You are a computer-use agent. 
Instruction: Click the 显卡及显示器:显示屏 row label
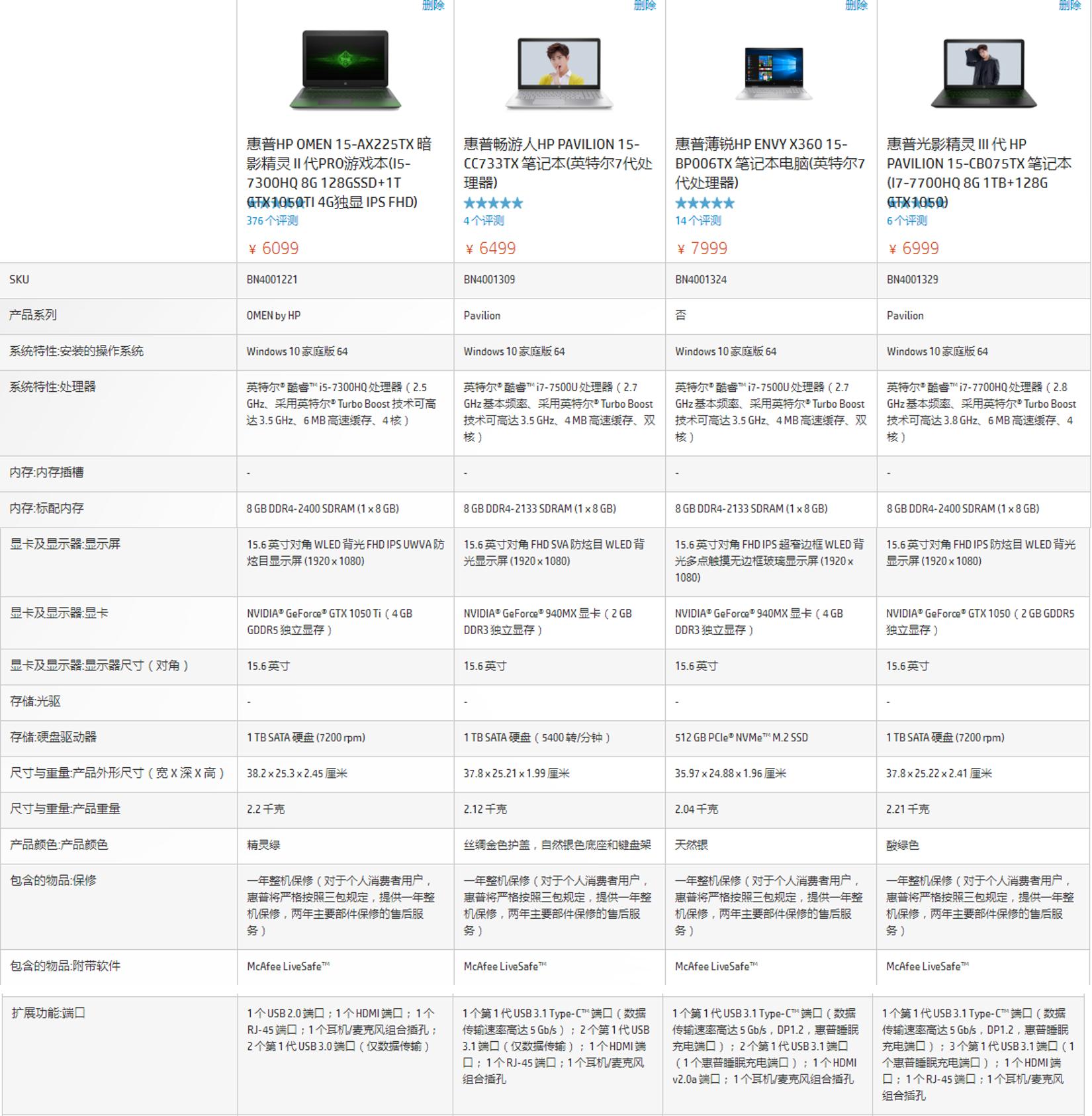tap(65, 543)
